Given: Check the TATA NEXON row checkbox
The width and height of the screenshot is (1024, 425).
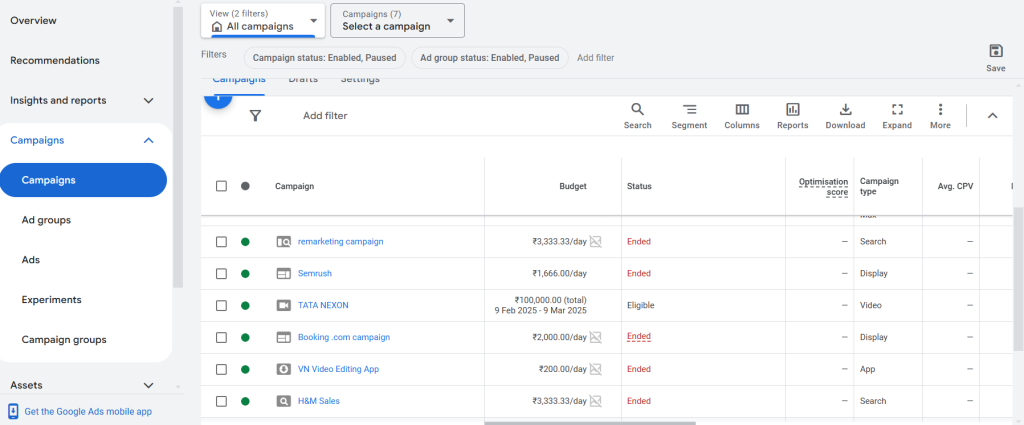Looking at the screenshot, I should click(221, 306).
